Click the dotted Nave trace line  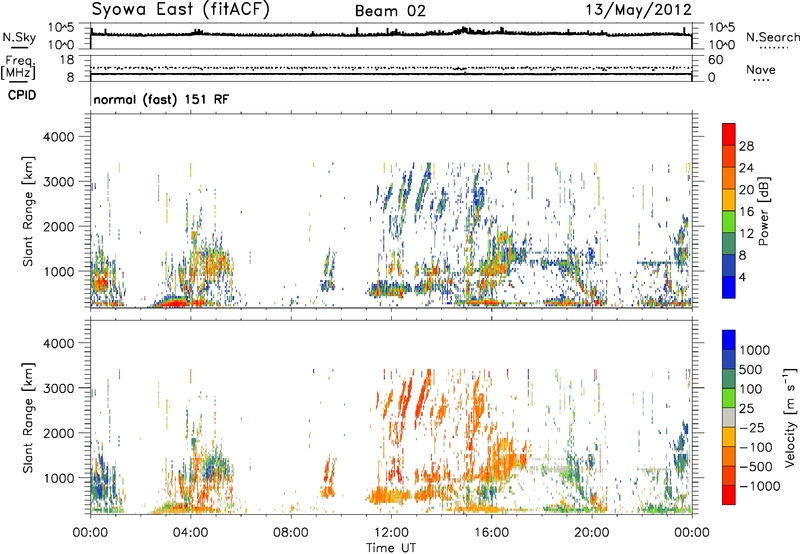(391, 68)
